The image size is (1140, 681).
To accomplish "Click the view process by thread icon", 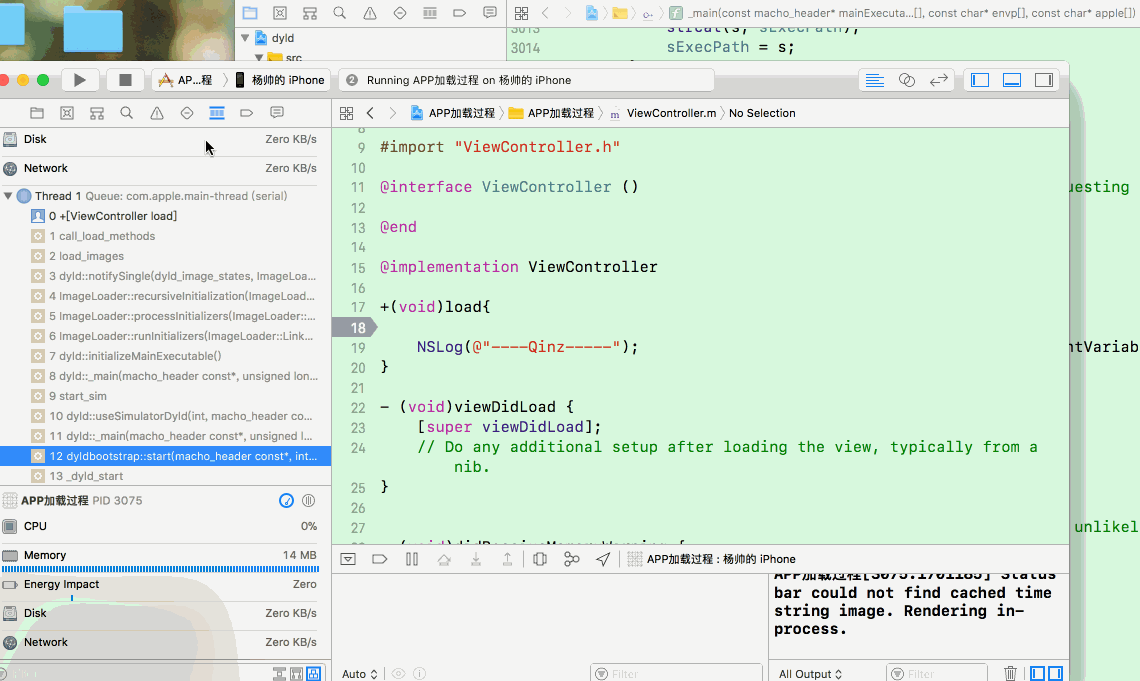I will (286, 501).
